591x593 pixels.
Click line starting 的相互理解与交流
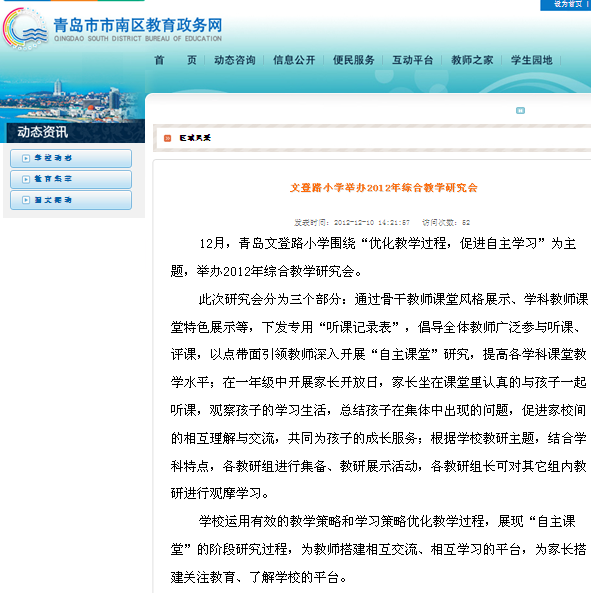378,438
